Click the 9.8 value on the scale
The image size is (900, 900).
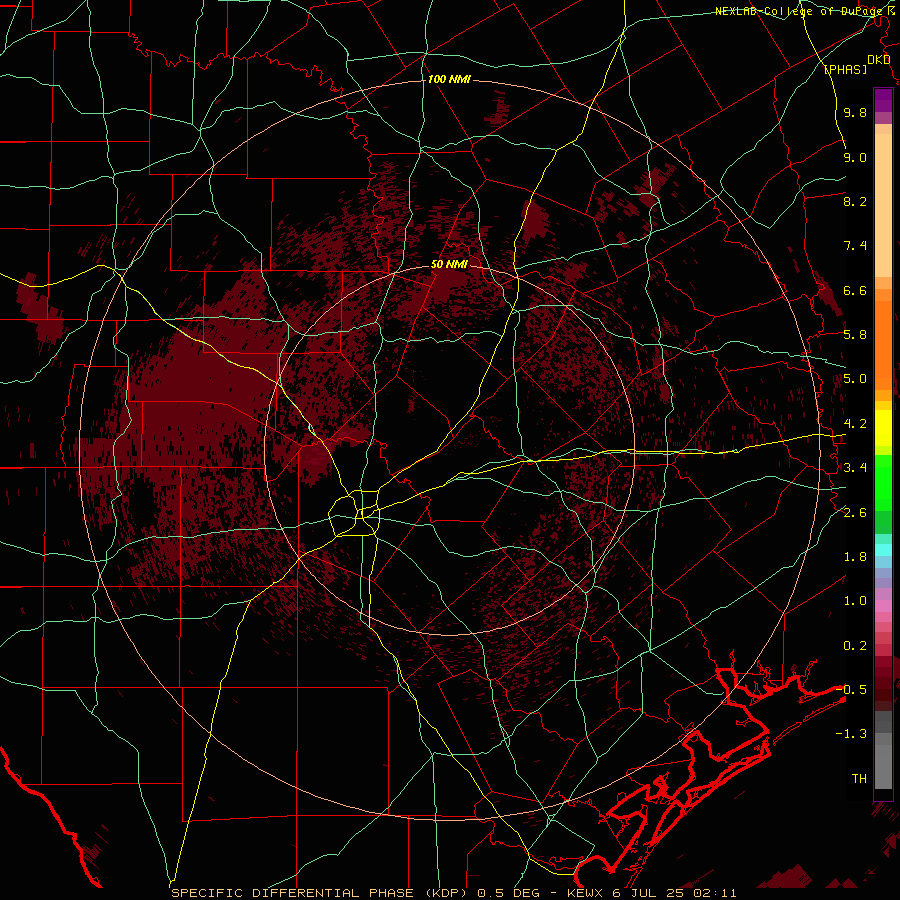[x=855, y=113]
